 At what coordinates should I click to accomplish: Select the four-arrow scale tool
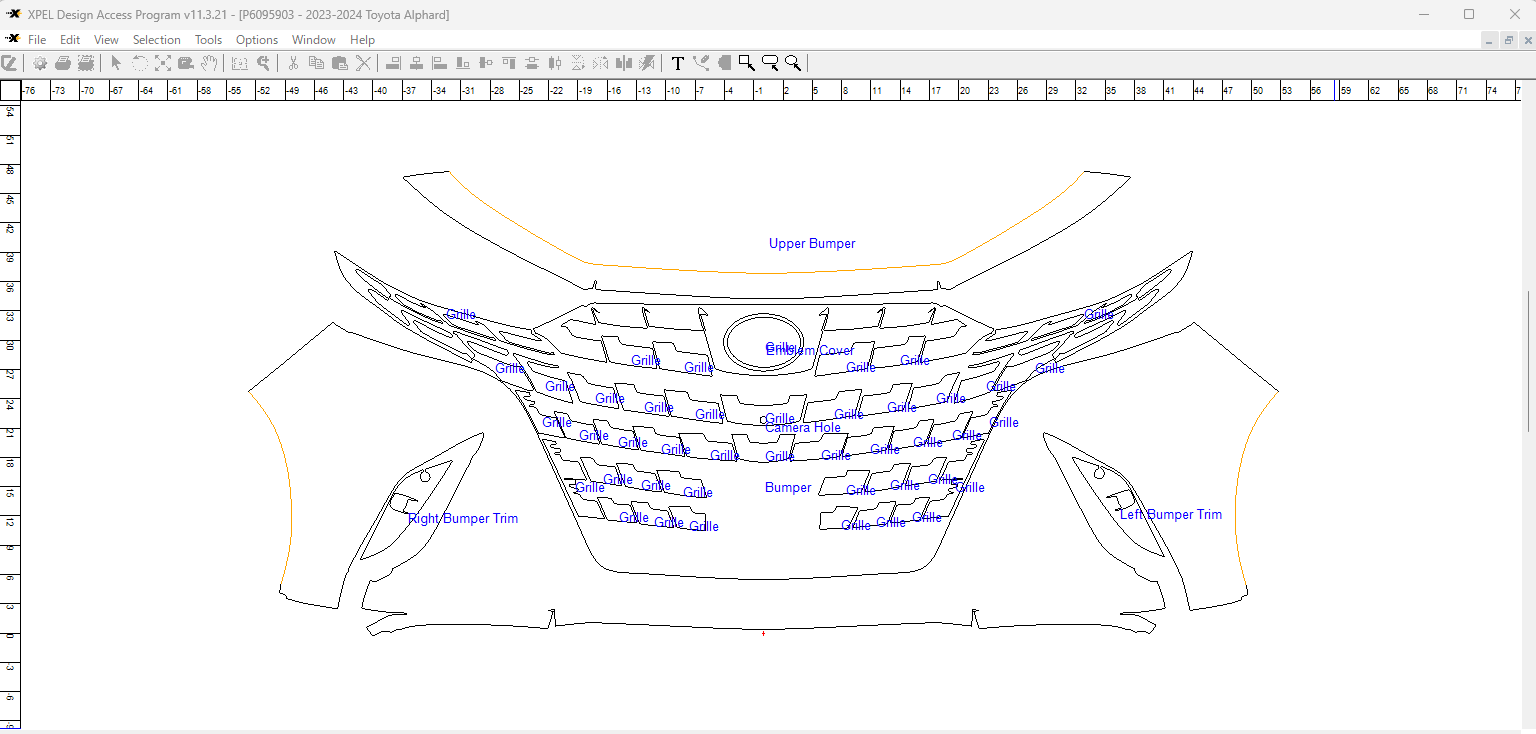162,63
